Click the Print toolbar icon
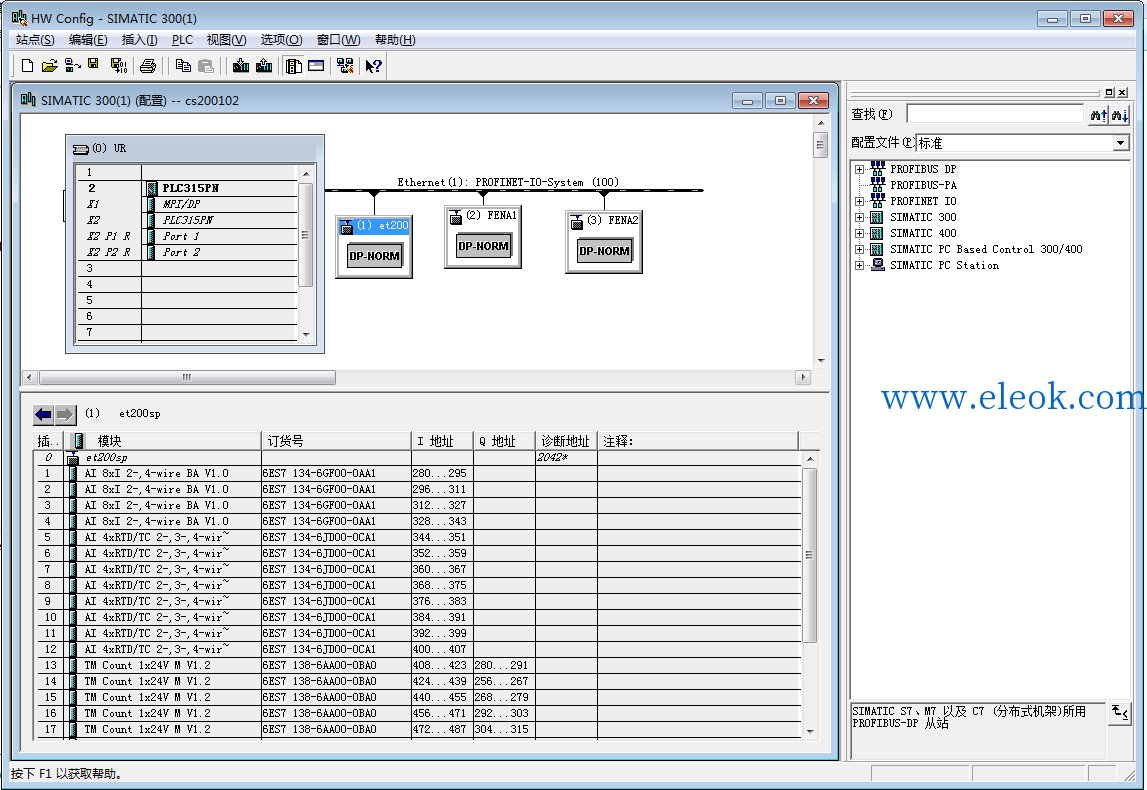The height and width of the screenshot is (790, 1147). pyautogui.click(x=148, y=66)
